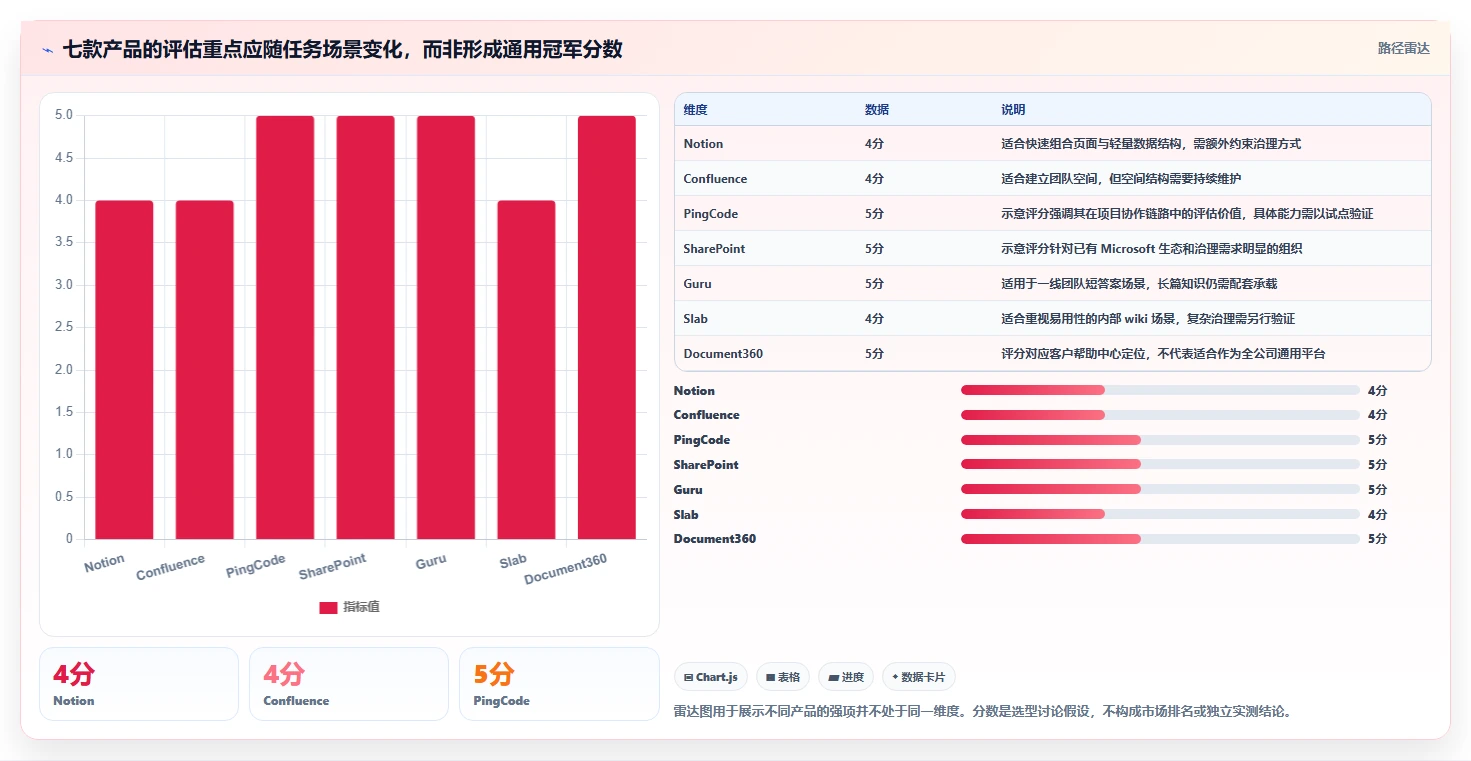The width and height of the screenshot is (1471, 761).
Task: Click the Document360 x-axis label
Action: pos(566,569)
